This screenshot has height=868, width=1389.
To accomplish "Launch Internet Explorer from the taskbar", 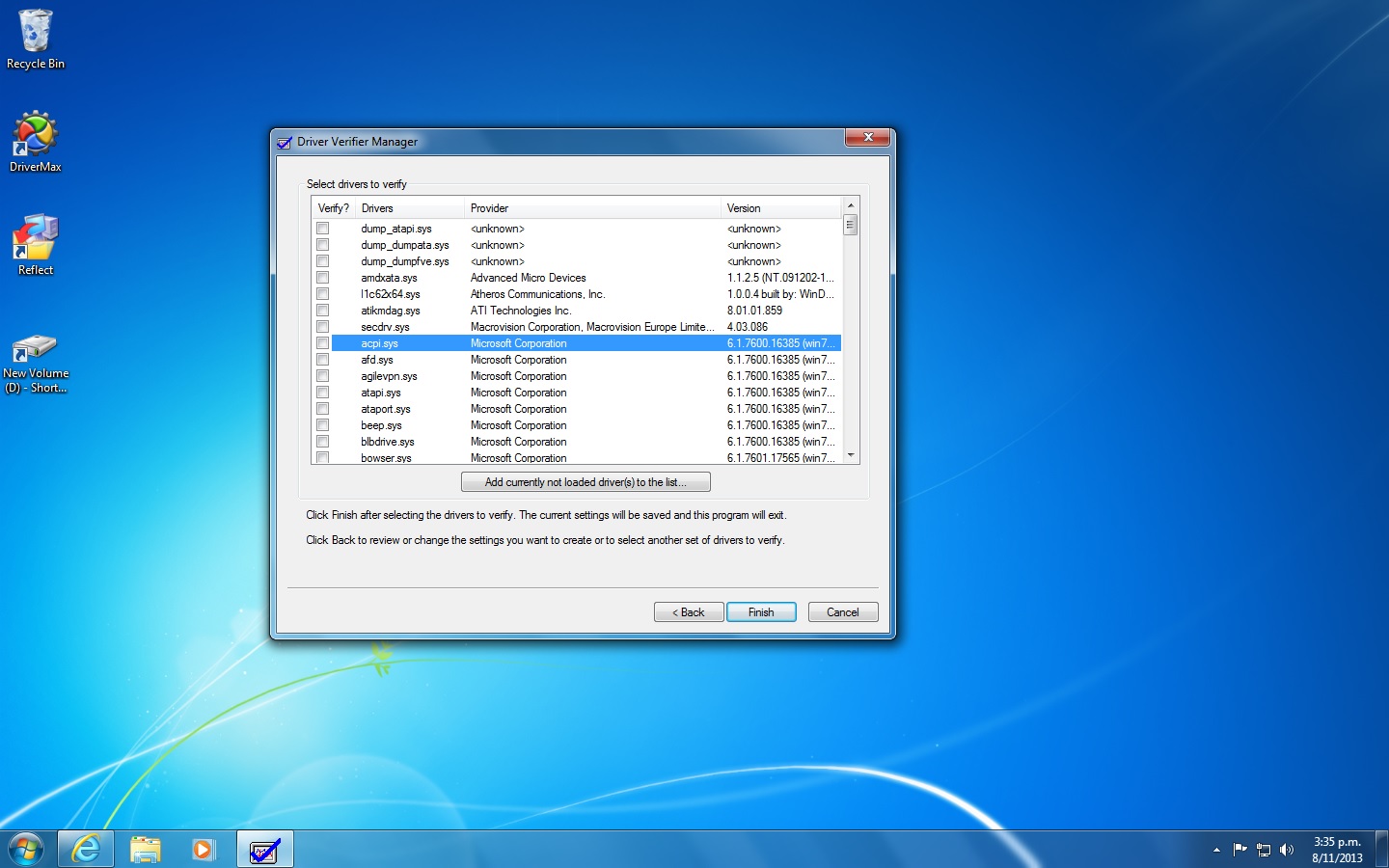I will click(x=86, y=850).
